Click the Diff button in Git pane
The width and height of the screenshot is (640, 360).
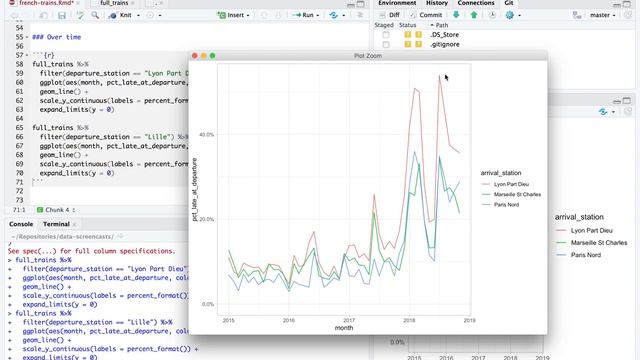pos(389,15)
